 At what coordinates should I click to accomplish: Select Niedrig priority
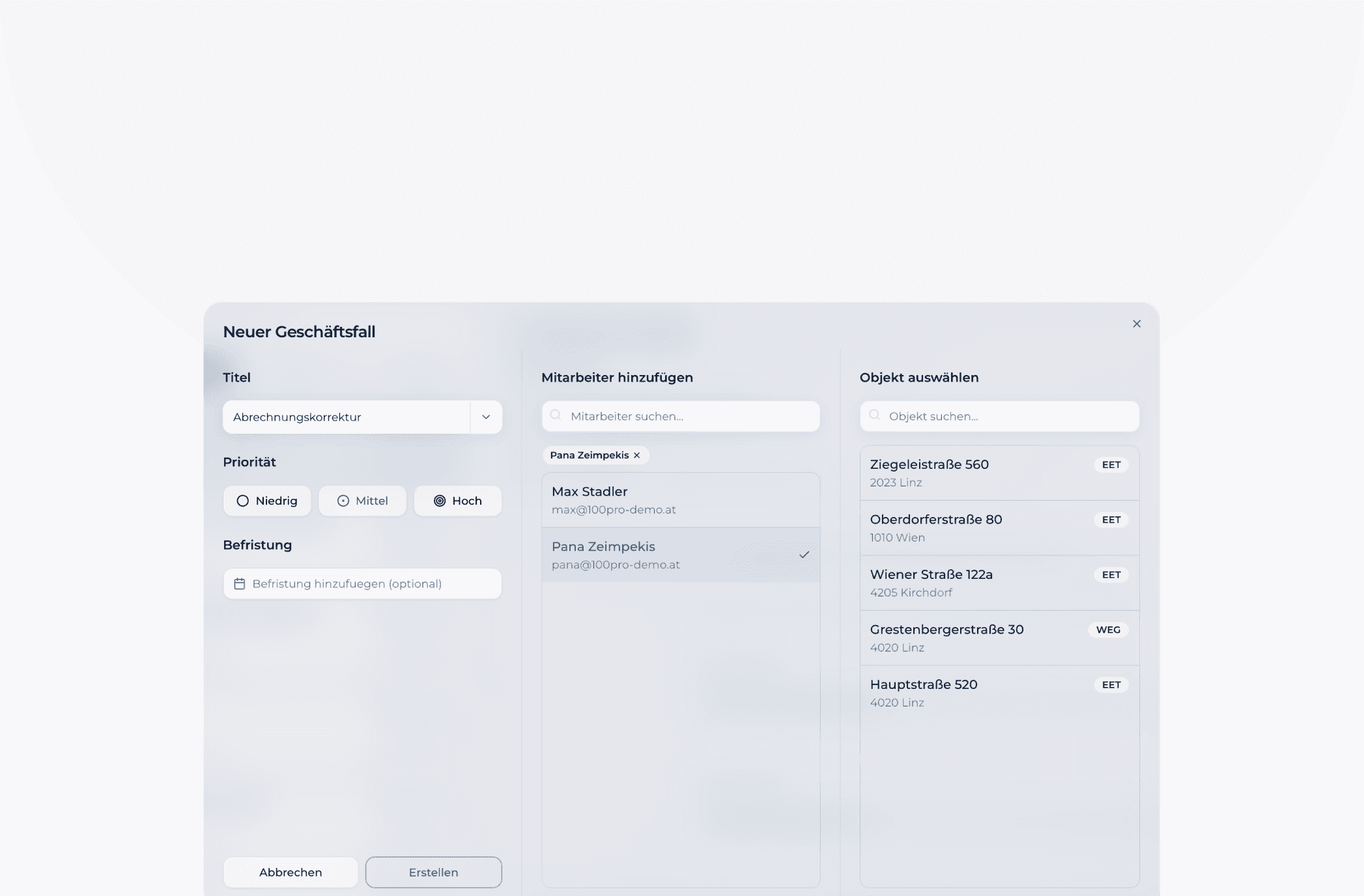click(x=267, y=501)
